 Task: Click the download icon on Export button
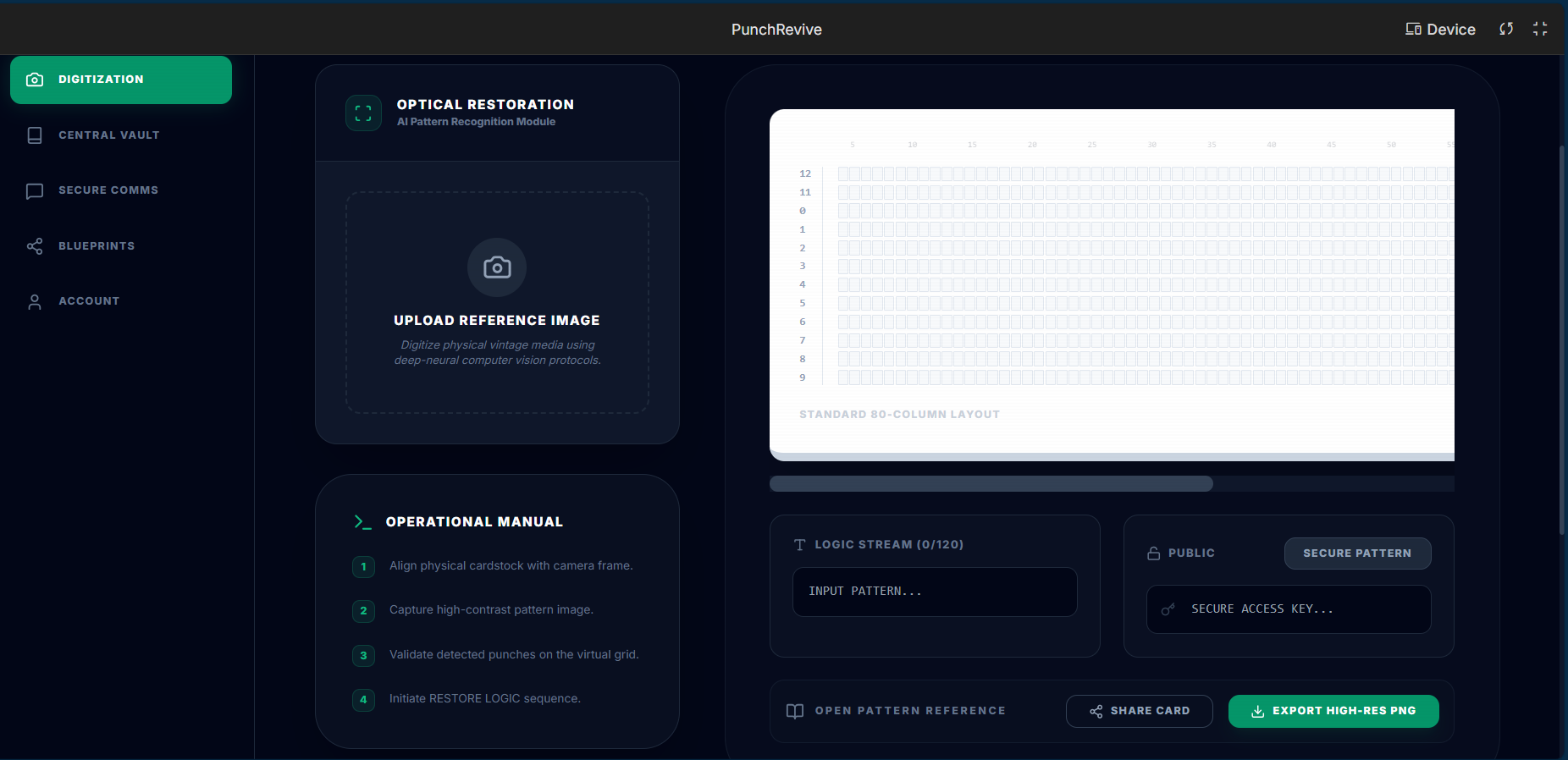1258,711
